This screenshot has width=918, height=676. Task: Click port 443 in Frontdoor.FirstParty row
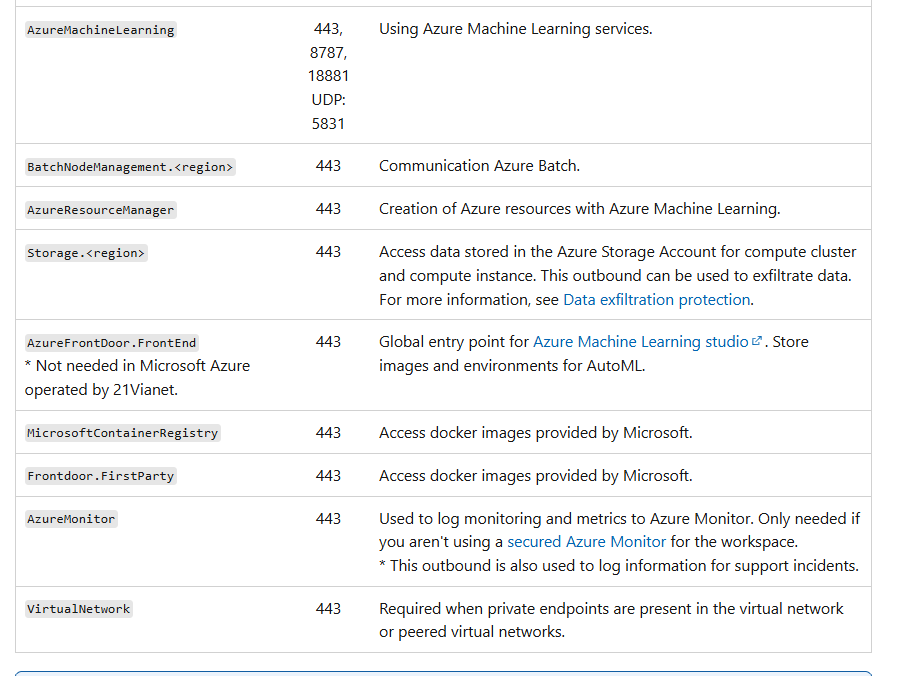pyautogui.click(x=328, y=476)
